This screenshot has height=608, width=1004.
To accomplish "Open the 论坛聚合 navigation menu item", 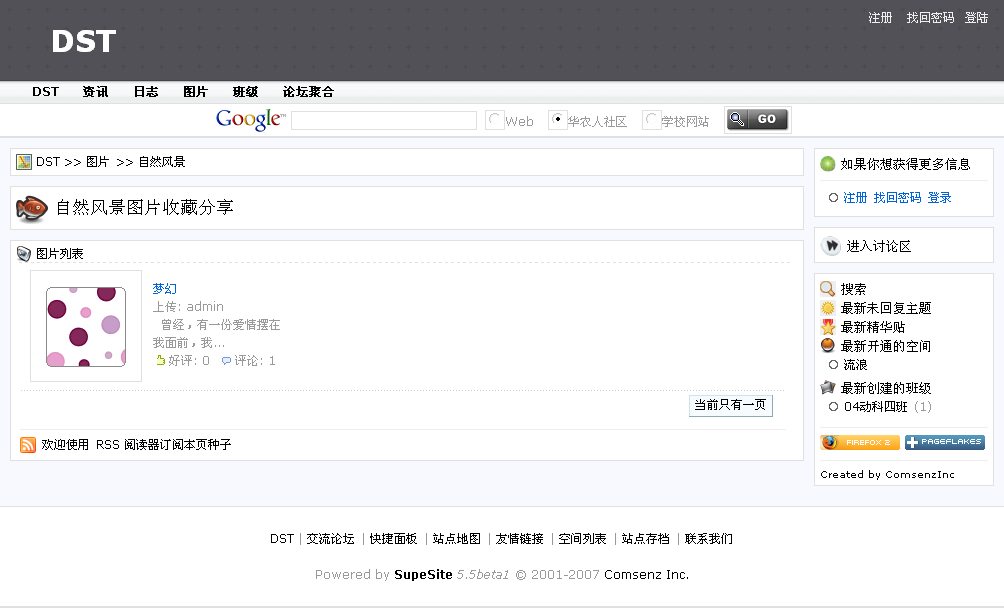I will pos(308,92).
